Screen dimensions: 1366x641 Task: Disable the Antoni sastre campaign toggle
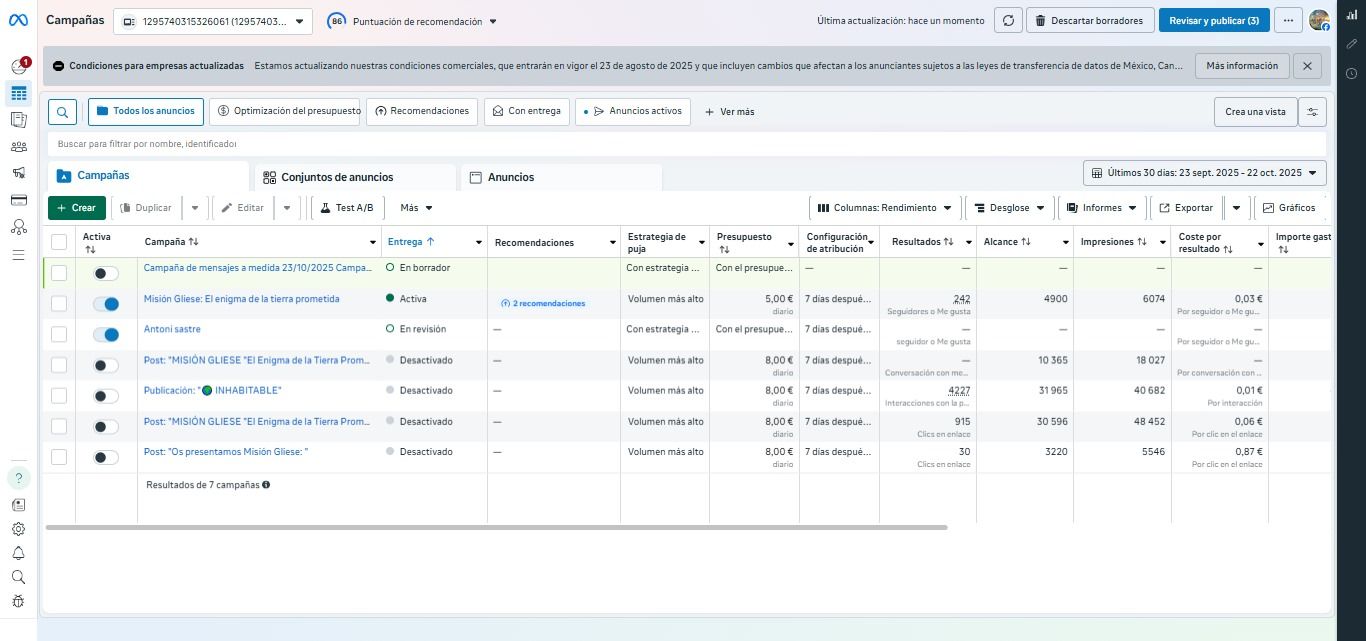tap(105, 334)
